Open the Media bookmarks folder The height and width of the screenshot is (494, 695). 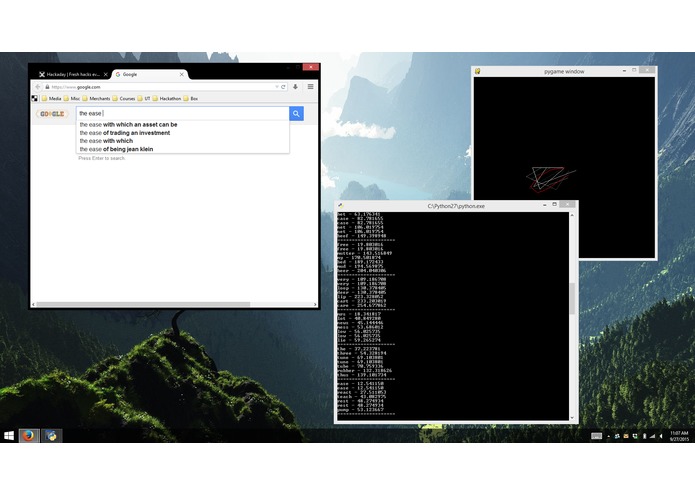51,98
